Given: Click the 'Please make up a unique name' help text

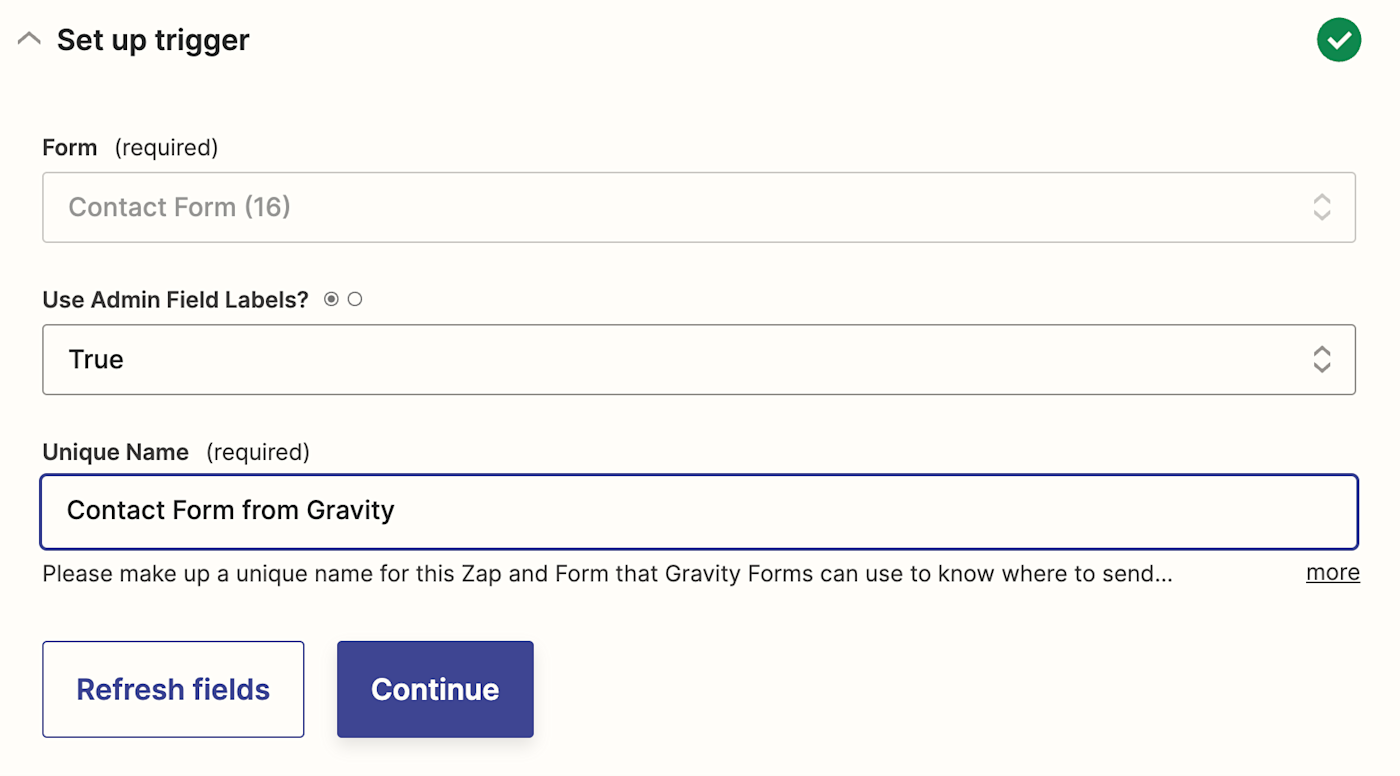Looking at the screenshot, I should [x=606, y=574].
